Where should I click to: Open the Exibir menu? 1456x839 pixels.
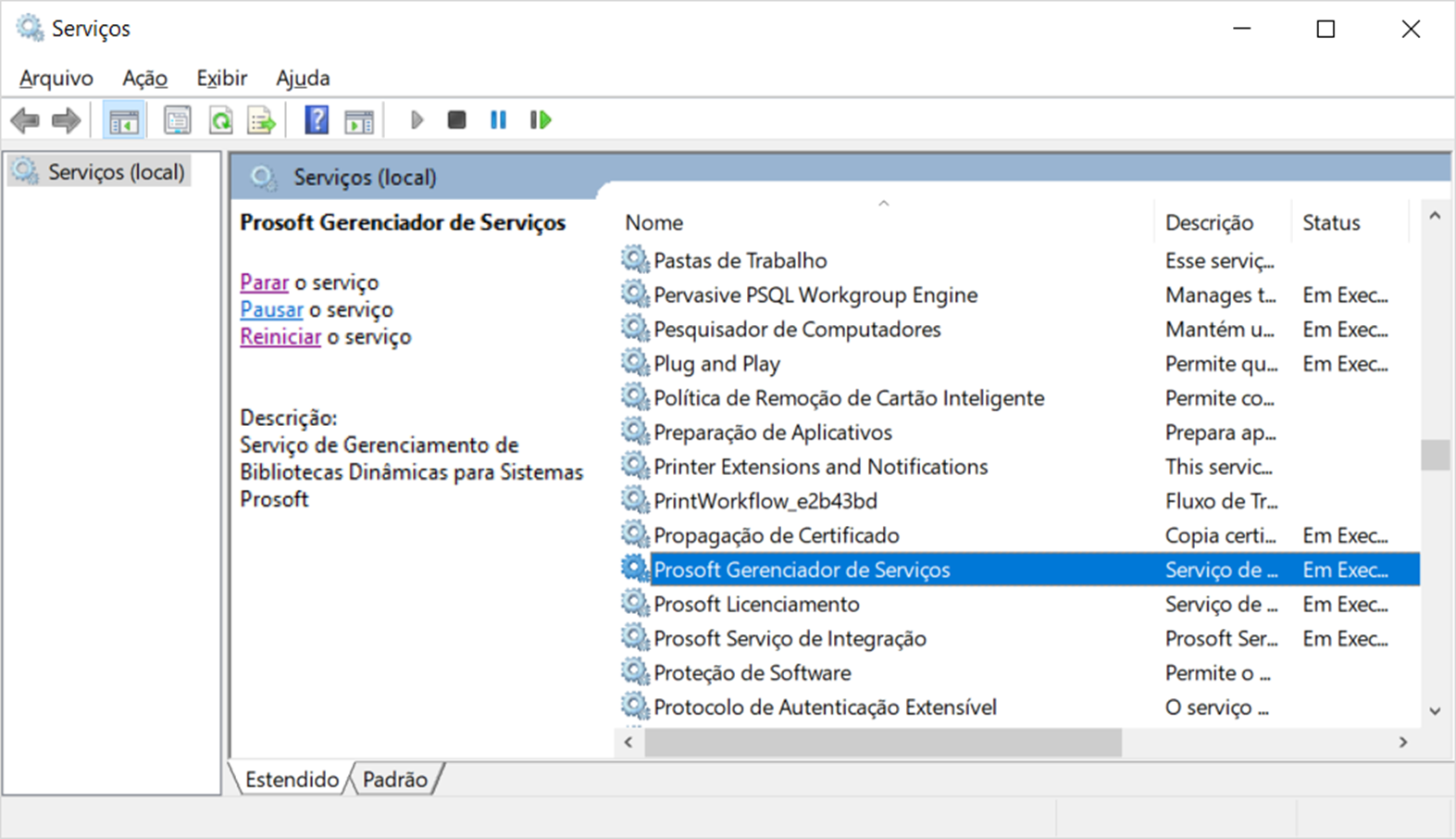(222, 78)
